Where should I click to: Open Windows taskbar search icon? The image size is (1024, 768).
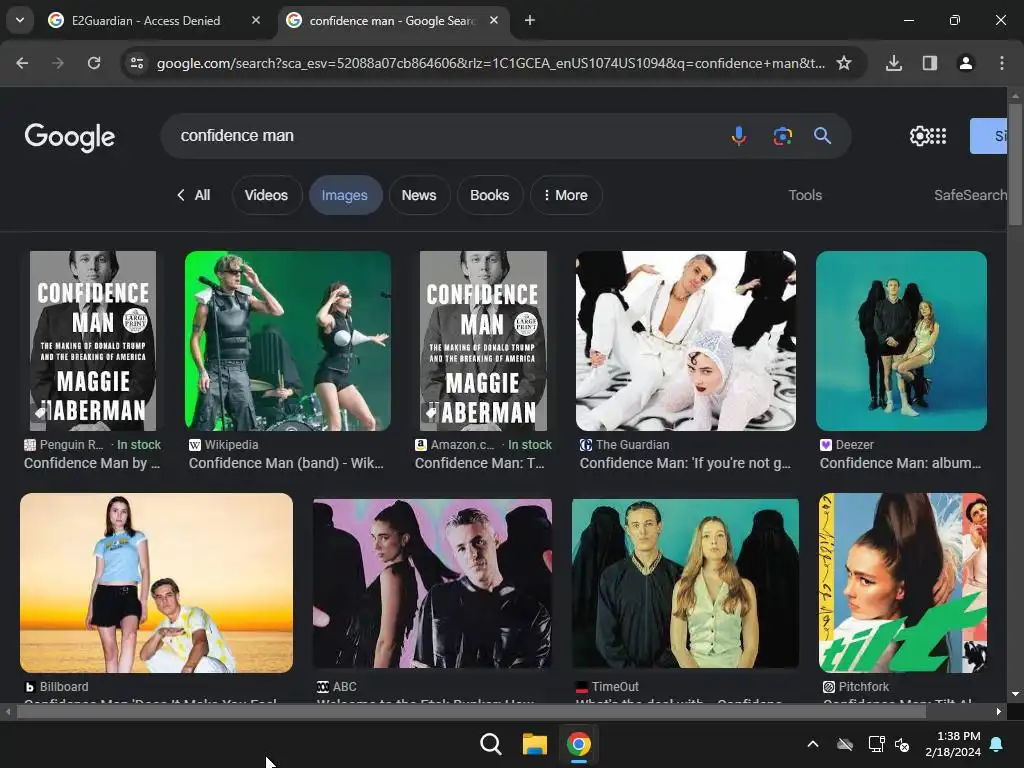pyautogui.click(x=490, y=744)
